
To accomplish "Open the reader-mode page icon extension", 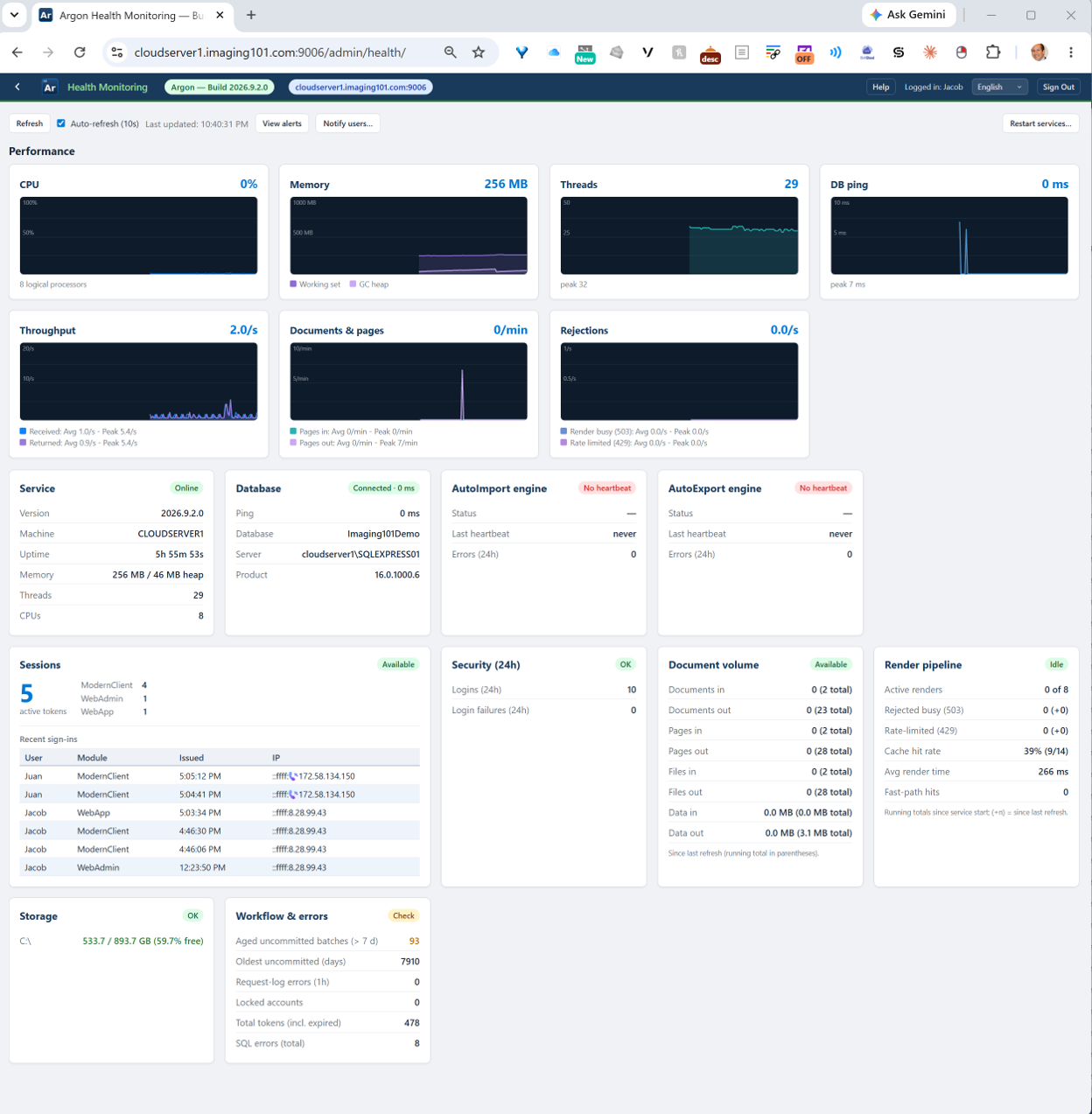I will [x=742, y=53].
